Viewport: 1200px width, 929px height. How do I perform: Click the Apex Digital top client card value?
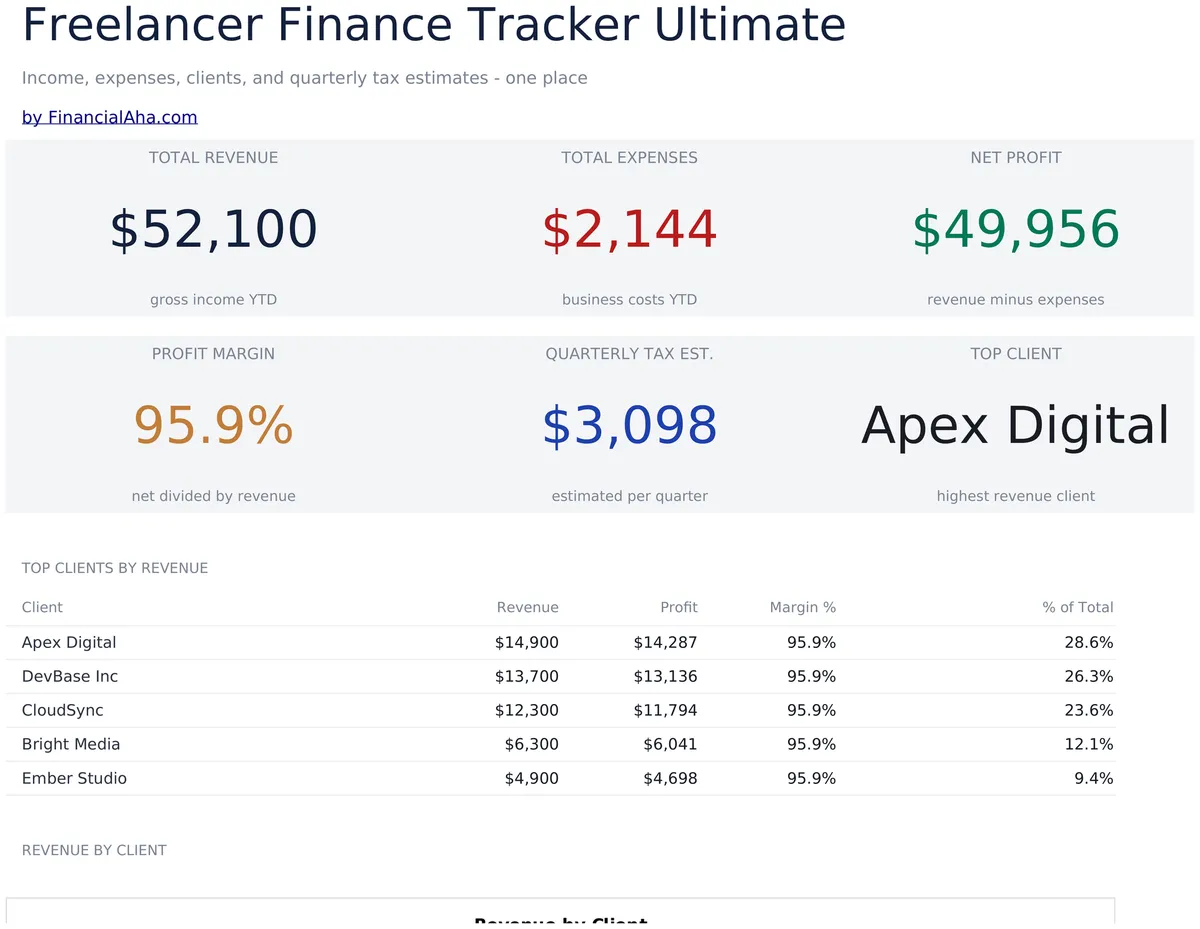1016,425
